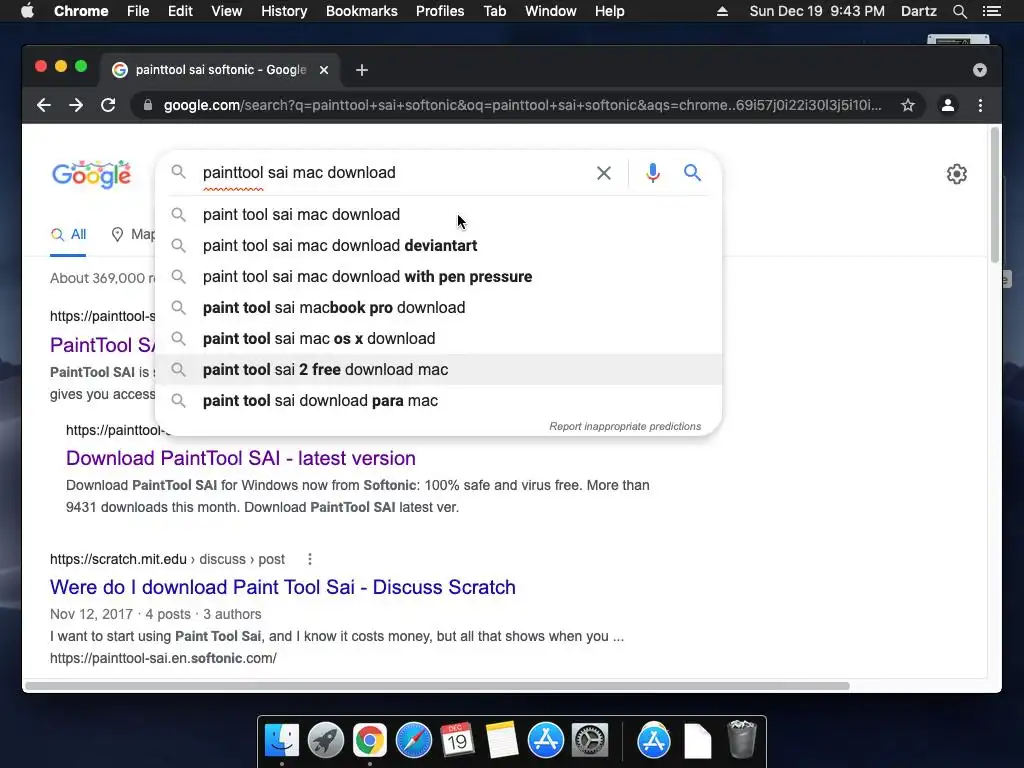This screenshot has width=1024, height=768.
Task: Click the Google holiday logo
Action: pyautogui.click(x=91, y=174)
